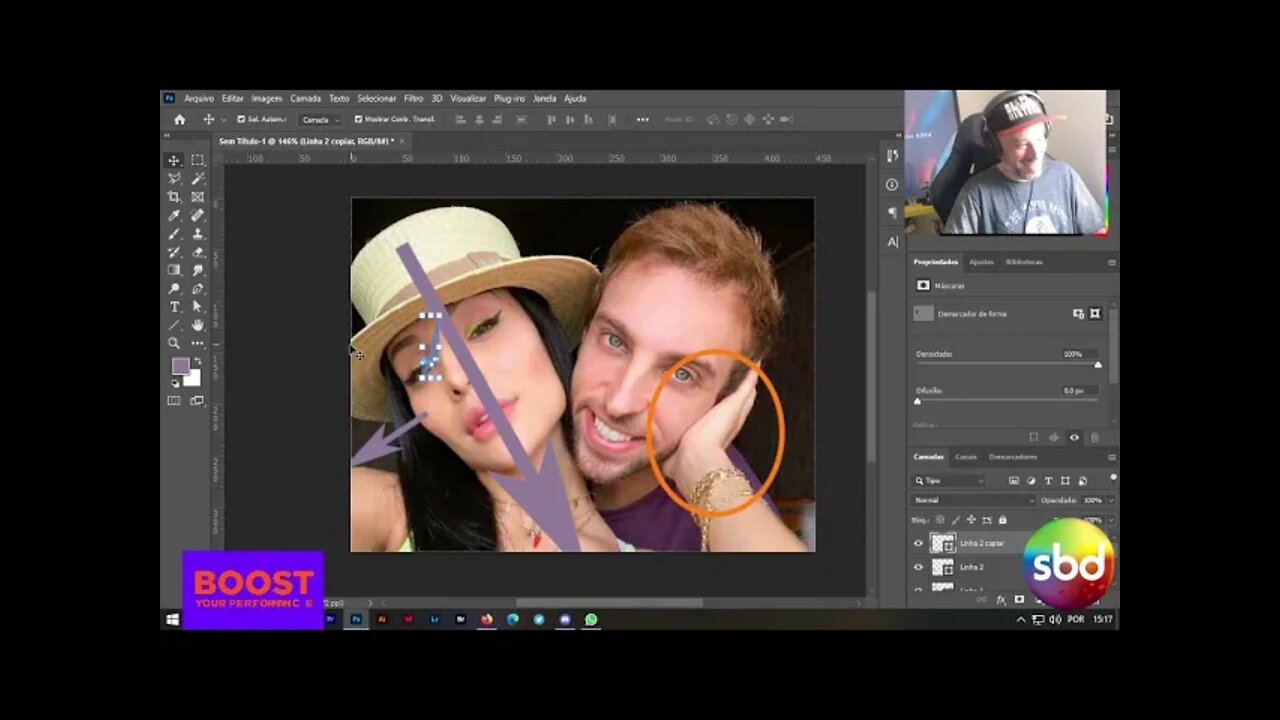Click the Home button in options bar
The height and width of the screenshot is (720, 1280).
[x=180, y=119]
